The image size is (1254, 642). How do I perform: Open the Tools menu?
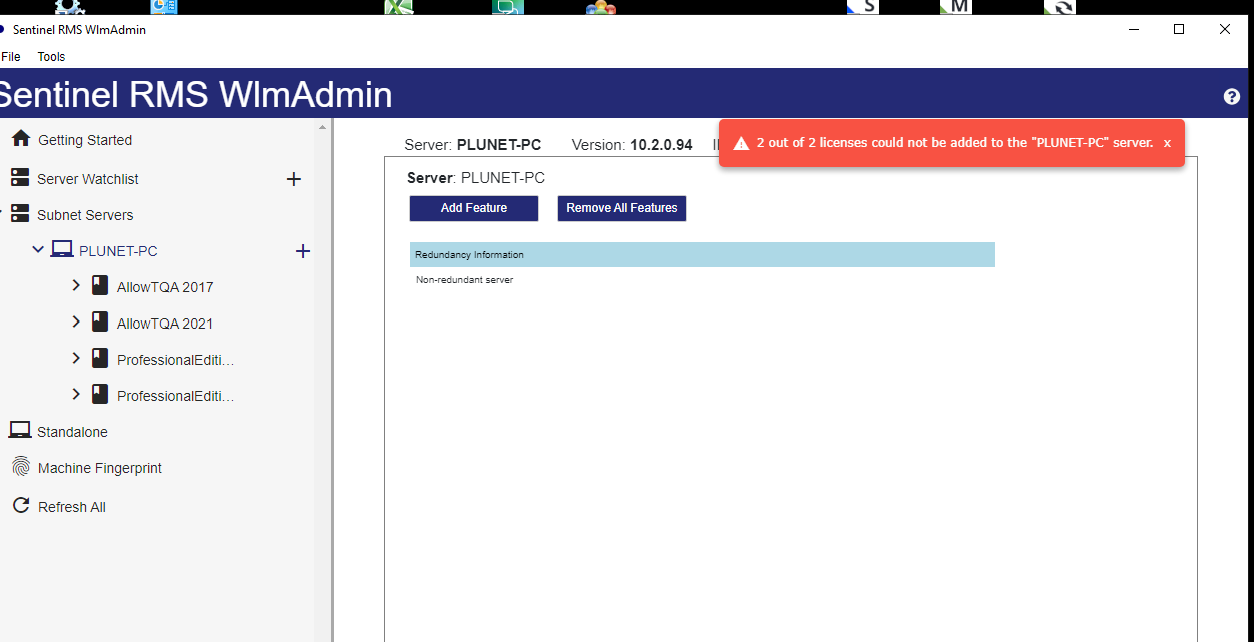pyautogui.click(x=50, y=56)
